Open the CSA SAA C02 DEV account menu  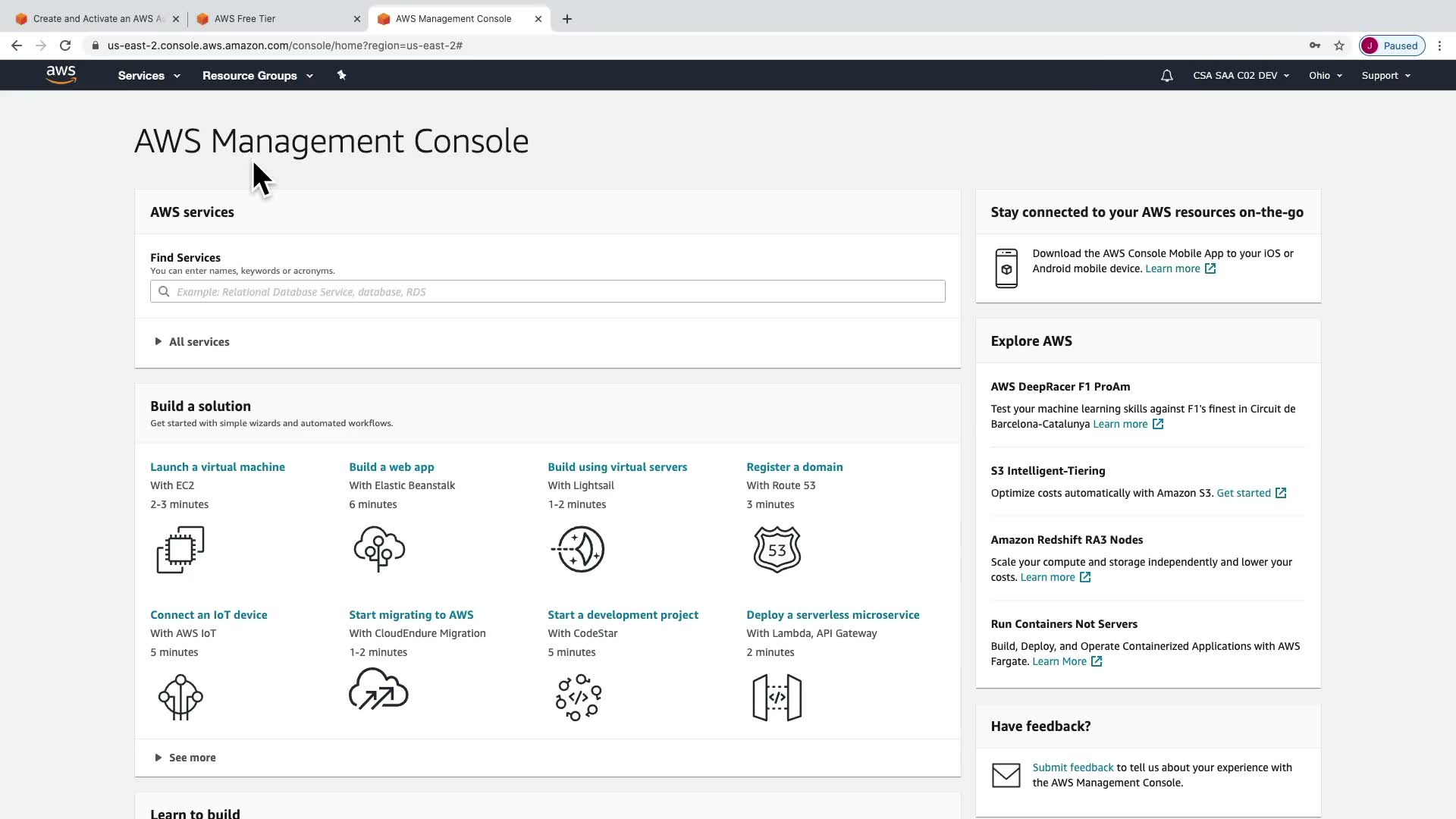pos(1241,76)
